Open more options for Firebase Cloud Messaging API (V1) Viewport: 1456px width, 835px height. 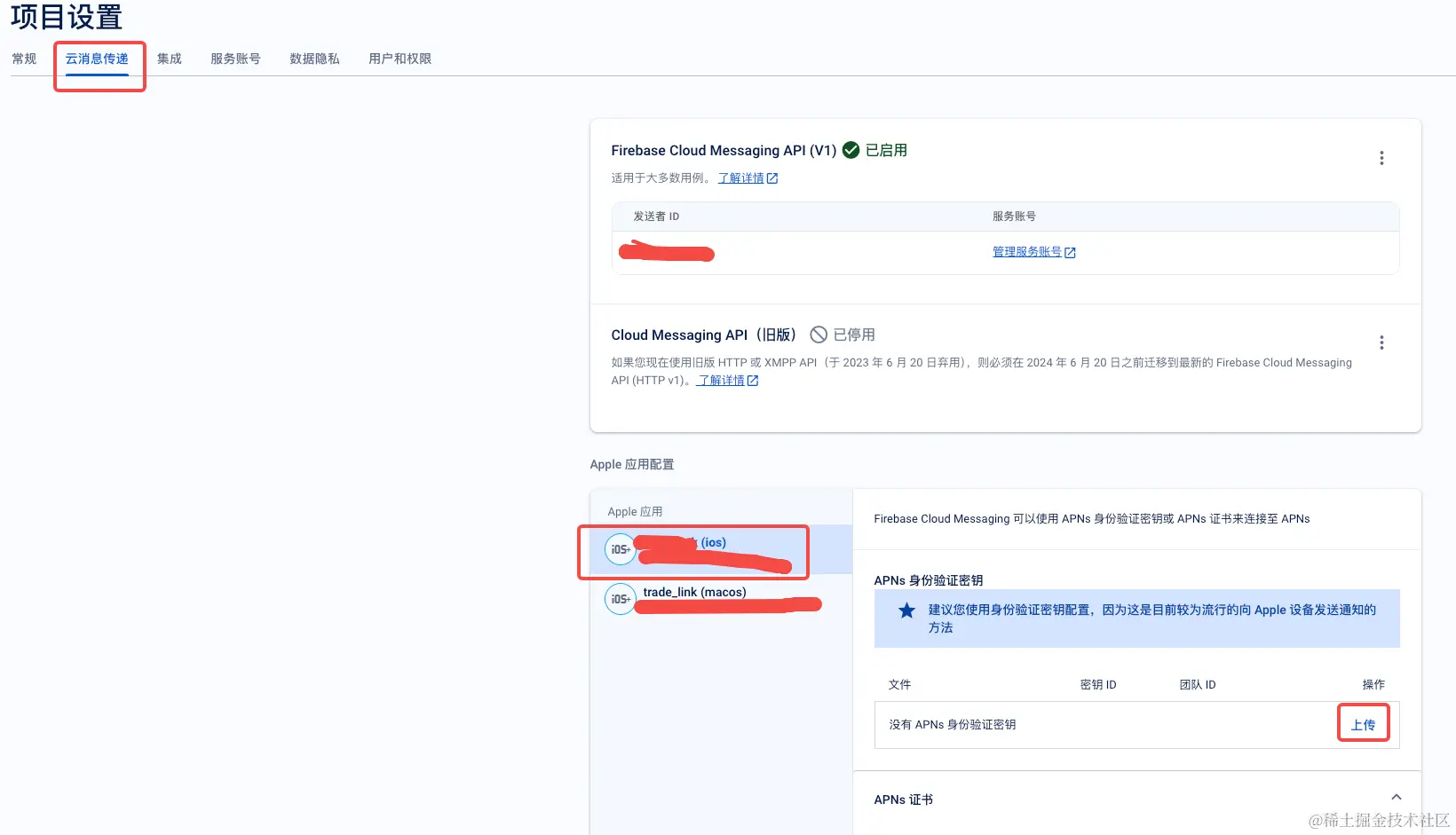pos(1381,158)
